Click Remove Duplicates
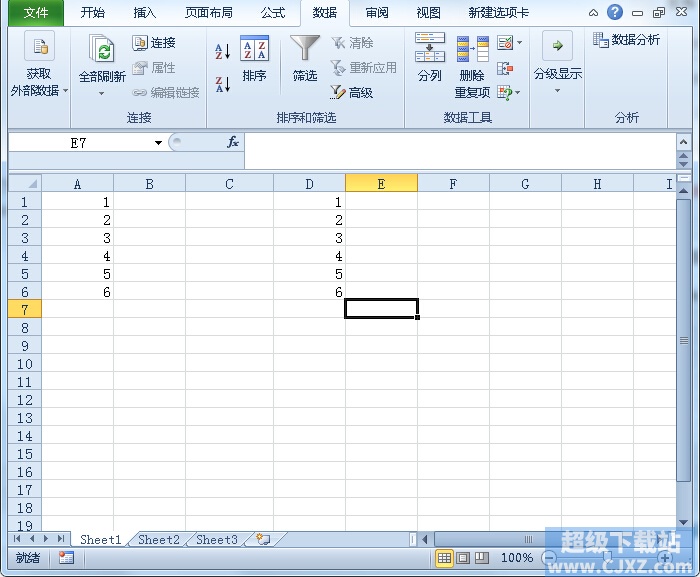The image size is (700, 577). click(472, 67)
